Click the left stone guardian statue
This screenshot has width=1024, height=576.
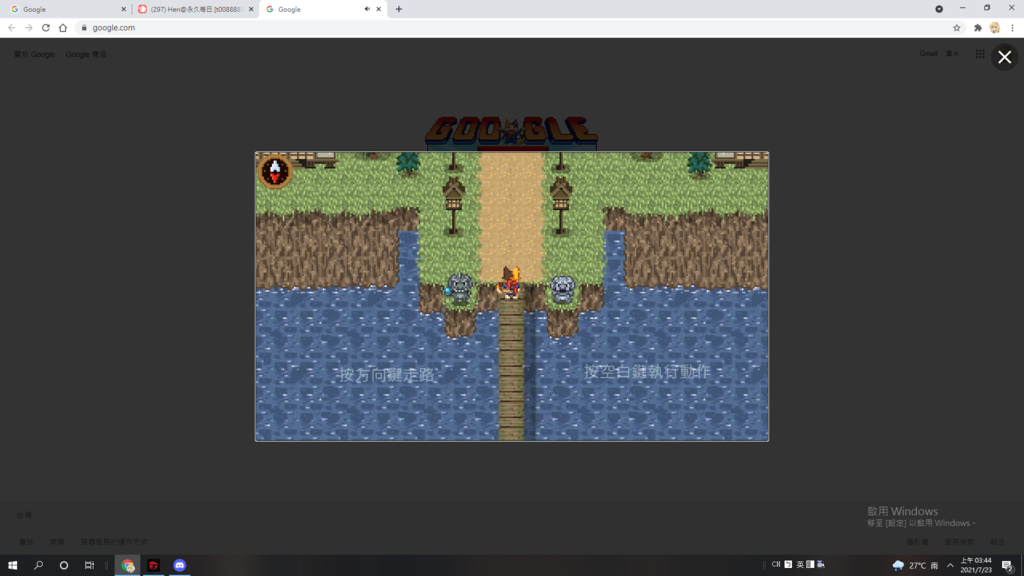pos(460,288)
